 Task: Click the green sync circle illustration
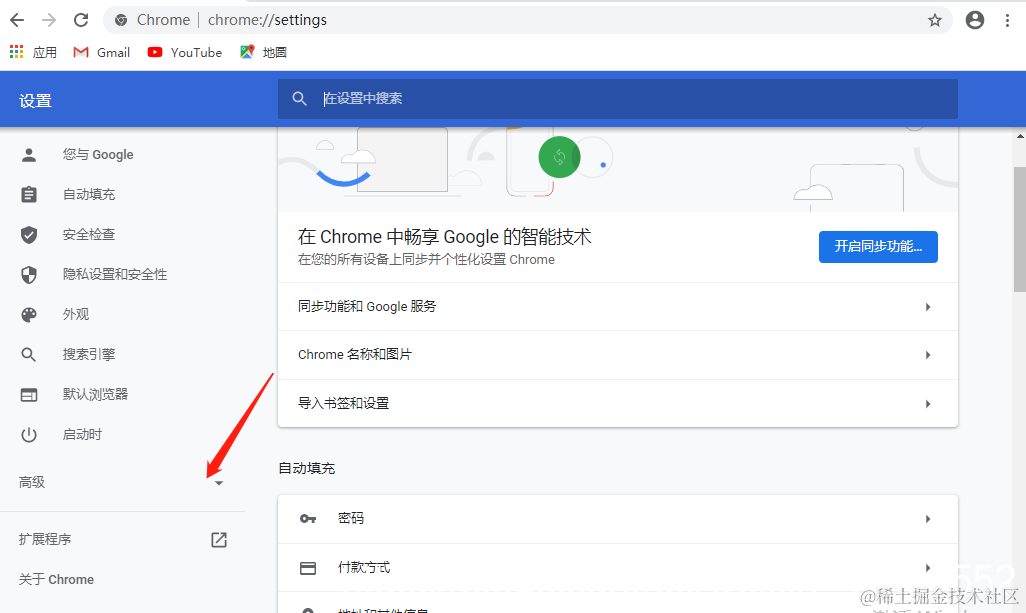(559, 157)
